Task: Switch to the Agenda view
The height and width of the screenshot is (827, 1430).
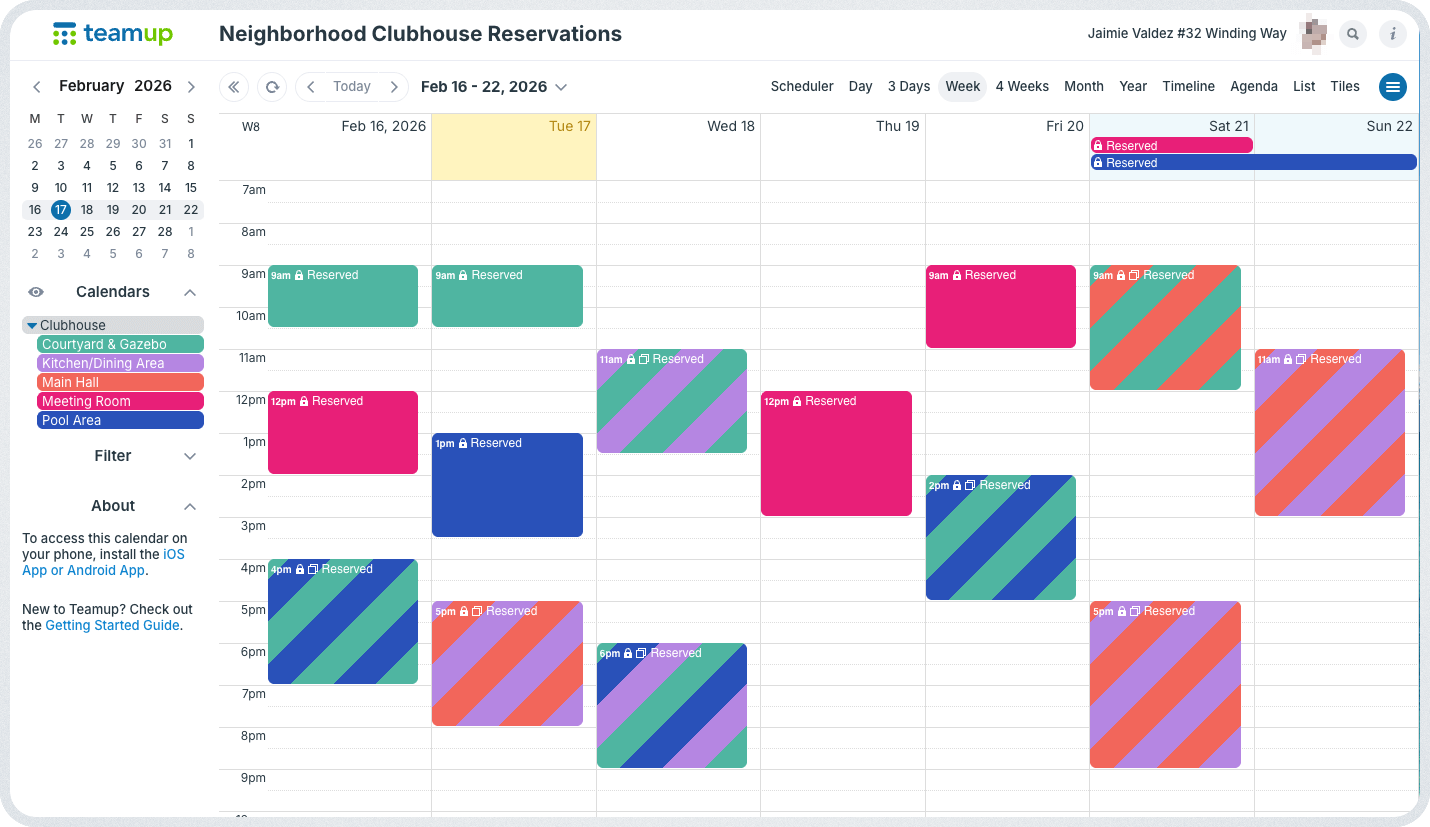Action: [1253, 87]
